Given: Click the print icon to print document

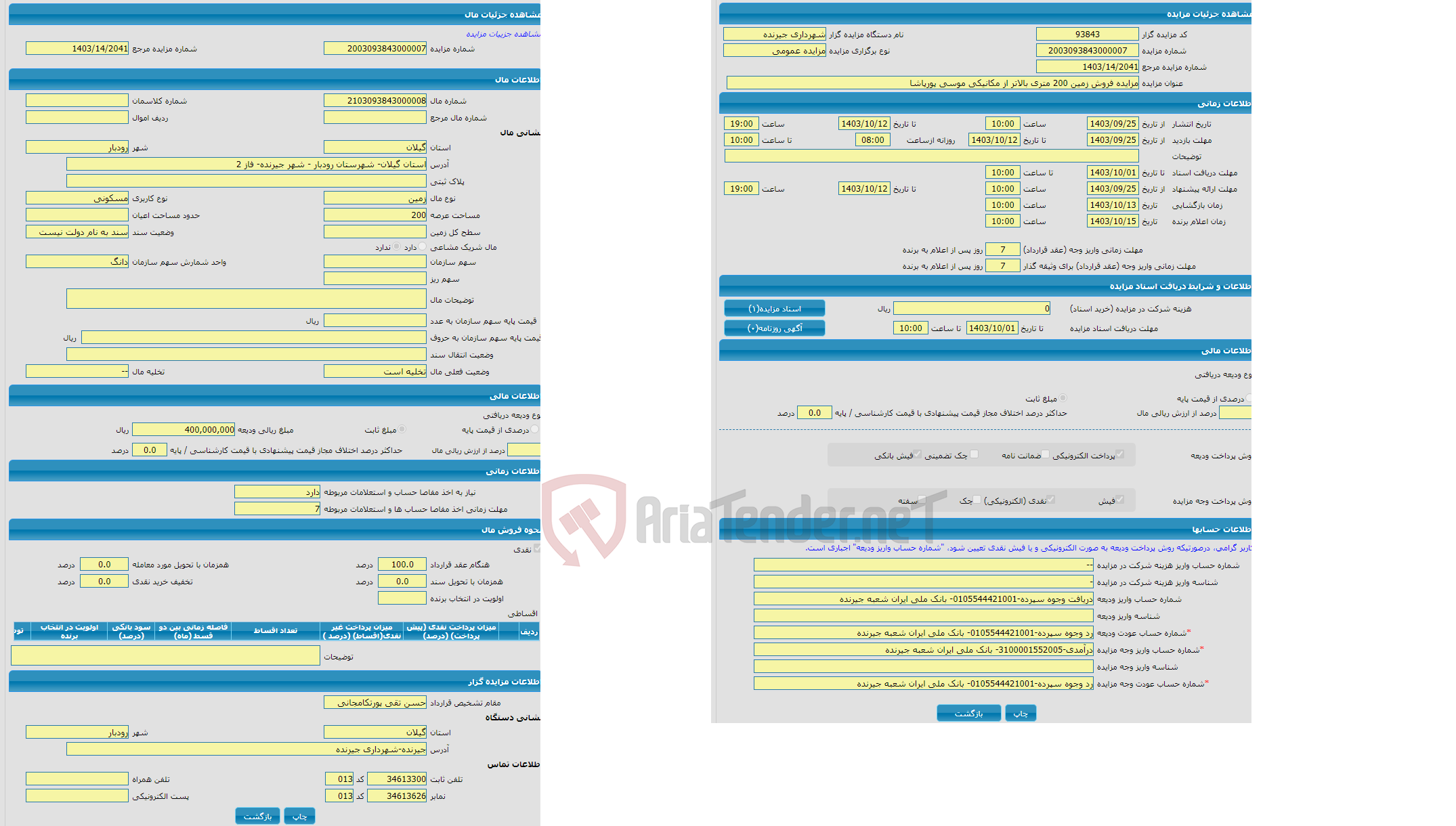Looking at the screenshot, I should point(1022,713).
